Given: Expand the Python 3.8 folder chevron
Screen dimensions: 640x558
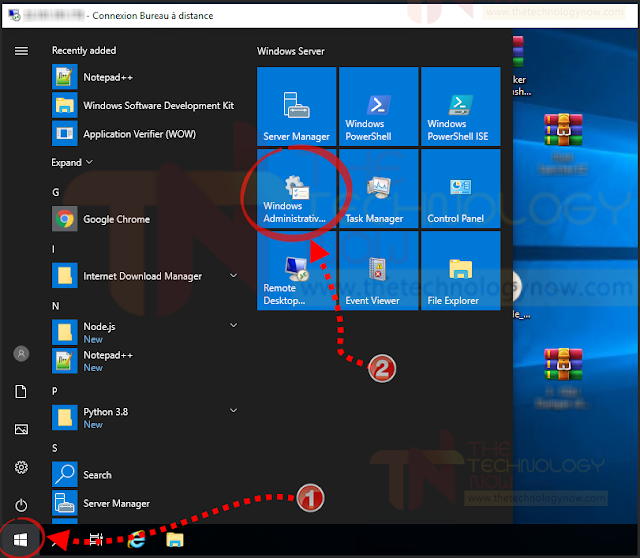Looking at the screenshot, I should tap(233, 410).
